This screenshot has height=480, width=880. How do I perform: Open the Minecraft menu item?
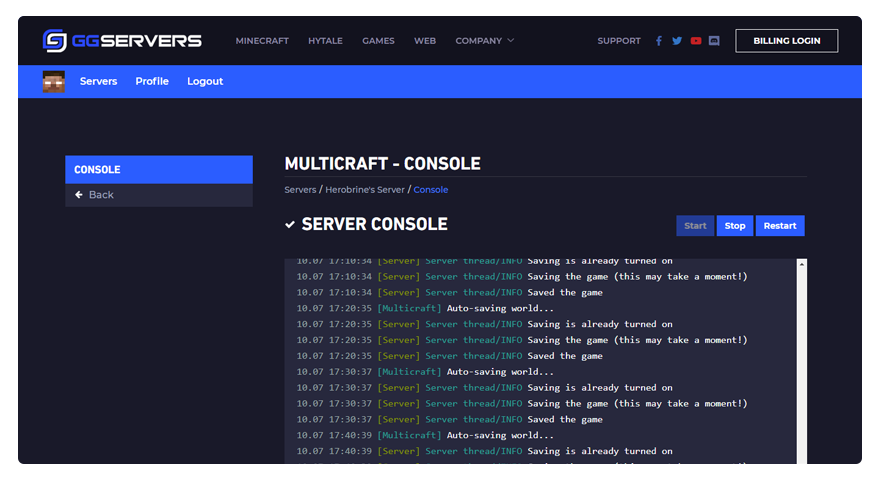[x=262, y=40]
